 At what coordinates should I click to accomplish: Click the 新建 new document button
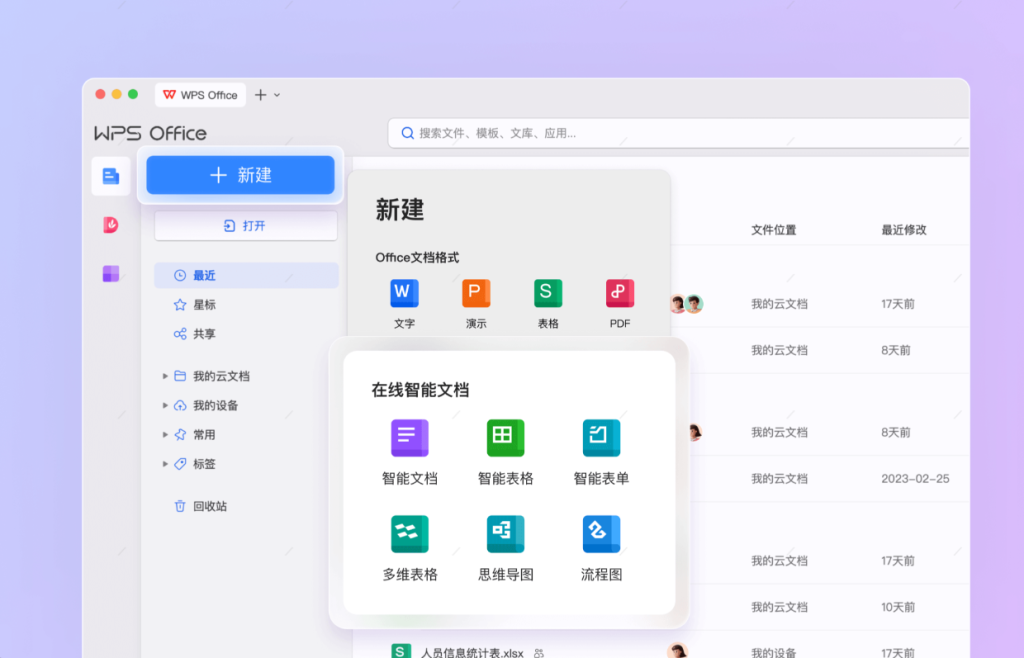point(240,174)
